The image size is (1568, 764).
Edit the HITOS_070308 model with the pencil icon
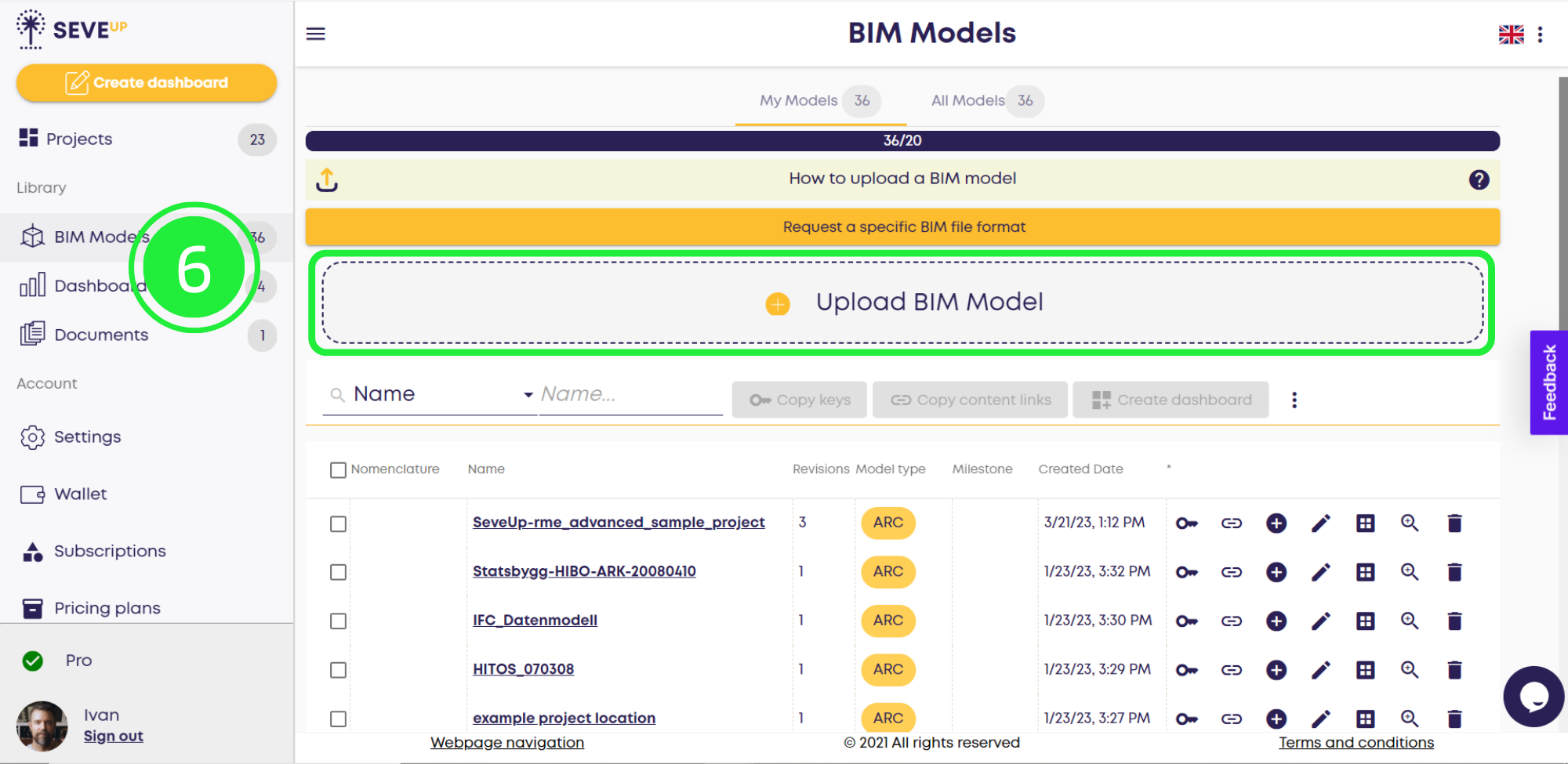coord(1320,669)
